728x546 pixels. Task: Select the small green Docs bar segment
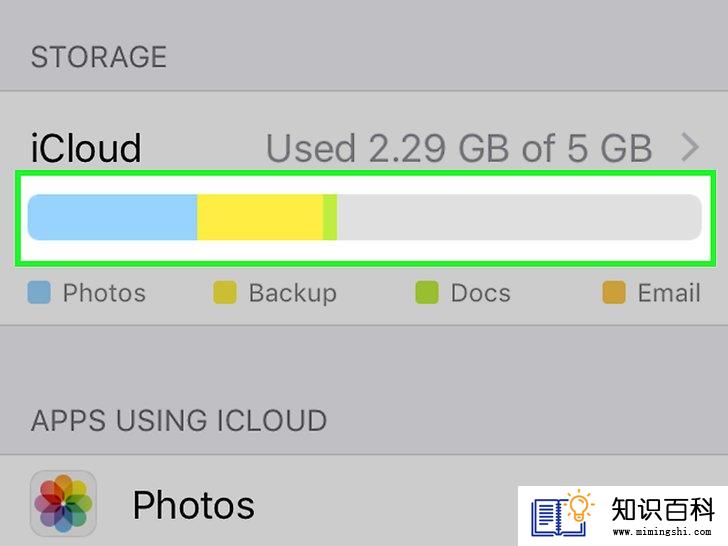(x=330, y=217)
